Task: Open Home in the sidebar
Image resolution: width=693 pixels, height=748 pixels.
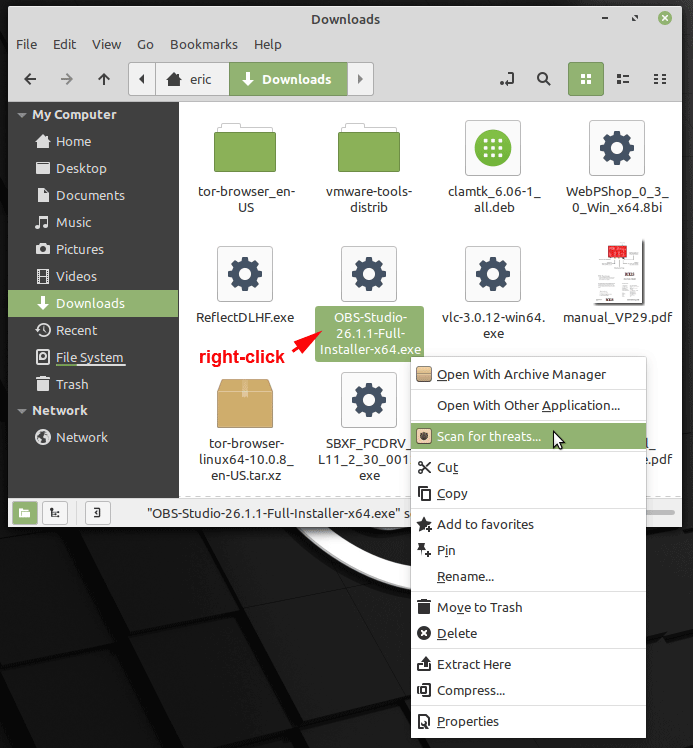Action: (93, 142)
